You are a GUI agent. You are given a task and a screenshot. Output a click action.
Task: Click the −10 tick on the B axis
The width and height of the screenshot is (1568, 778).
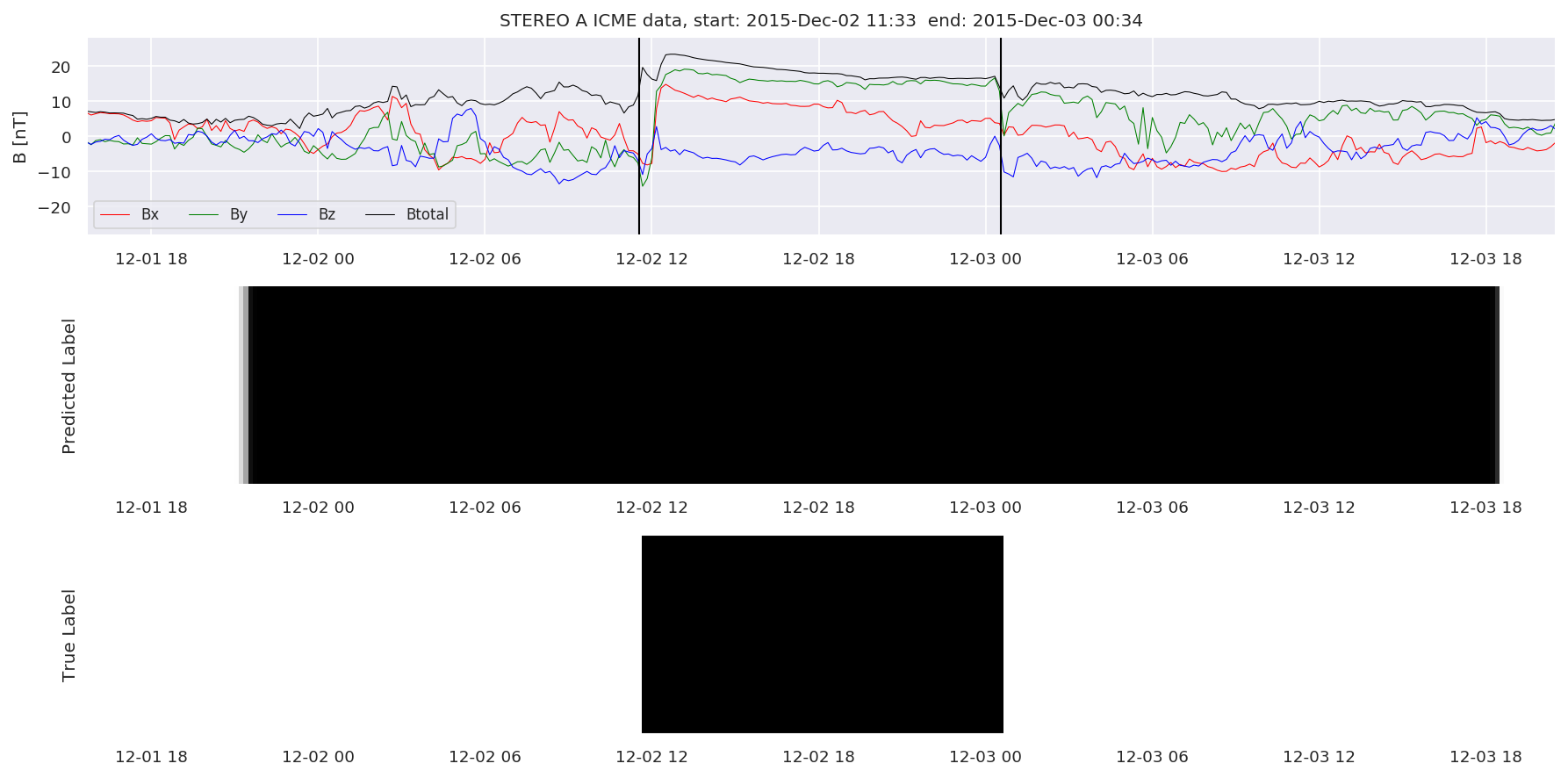[x=54, y=172]
